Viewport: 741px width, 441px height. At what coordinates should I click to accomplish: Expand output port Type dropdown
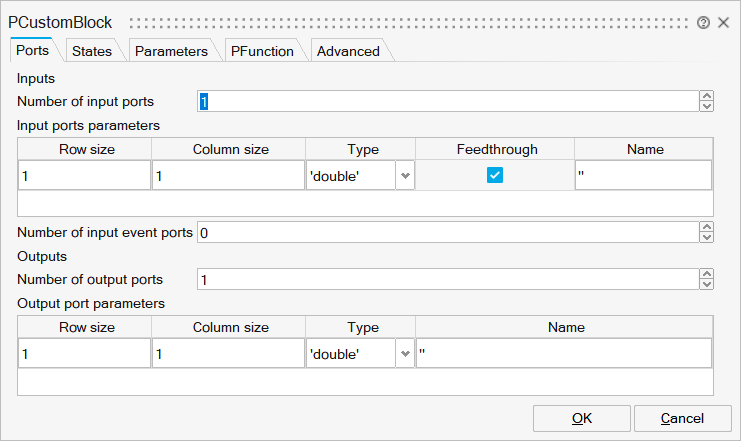[x=404, y=354]
